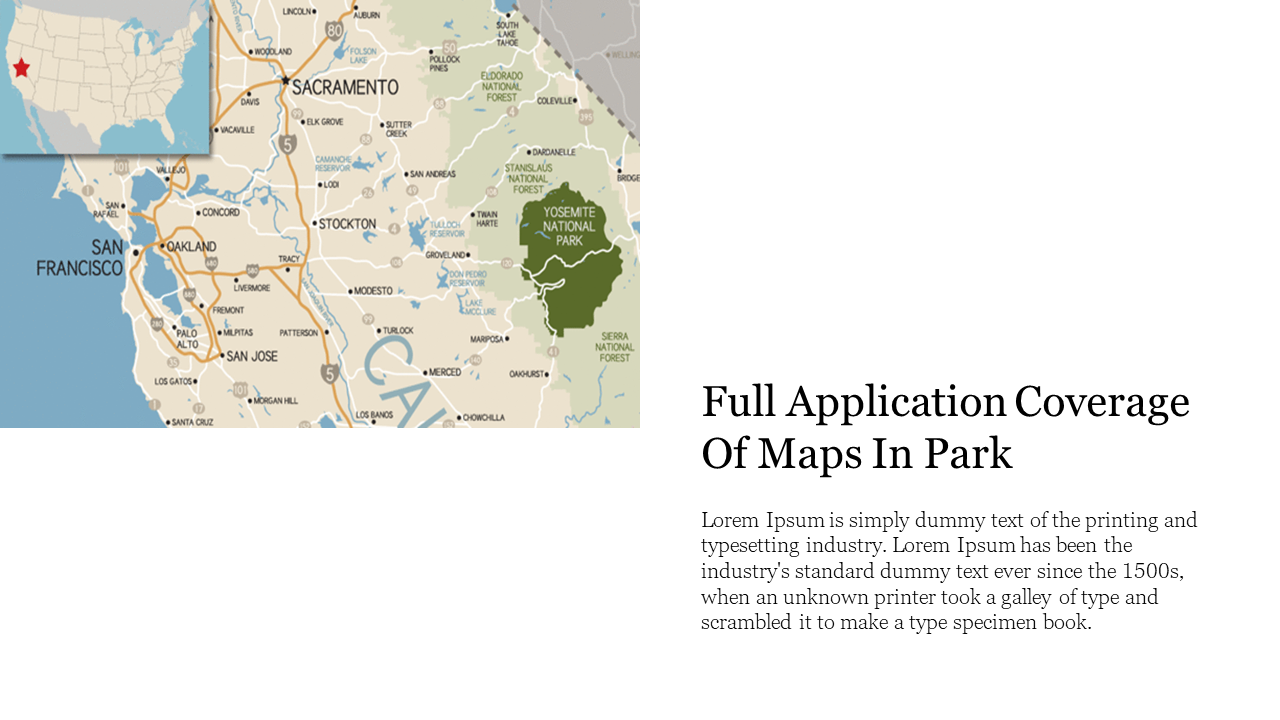Click the 'SAN ANDREAS' label

pos(433,174)
